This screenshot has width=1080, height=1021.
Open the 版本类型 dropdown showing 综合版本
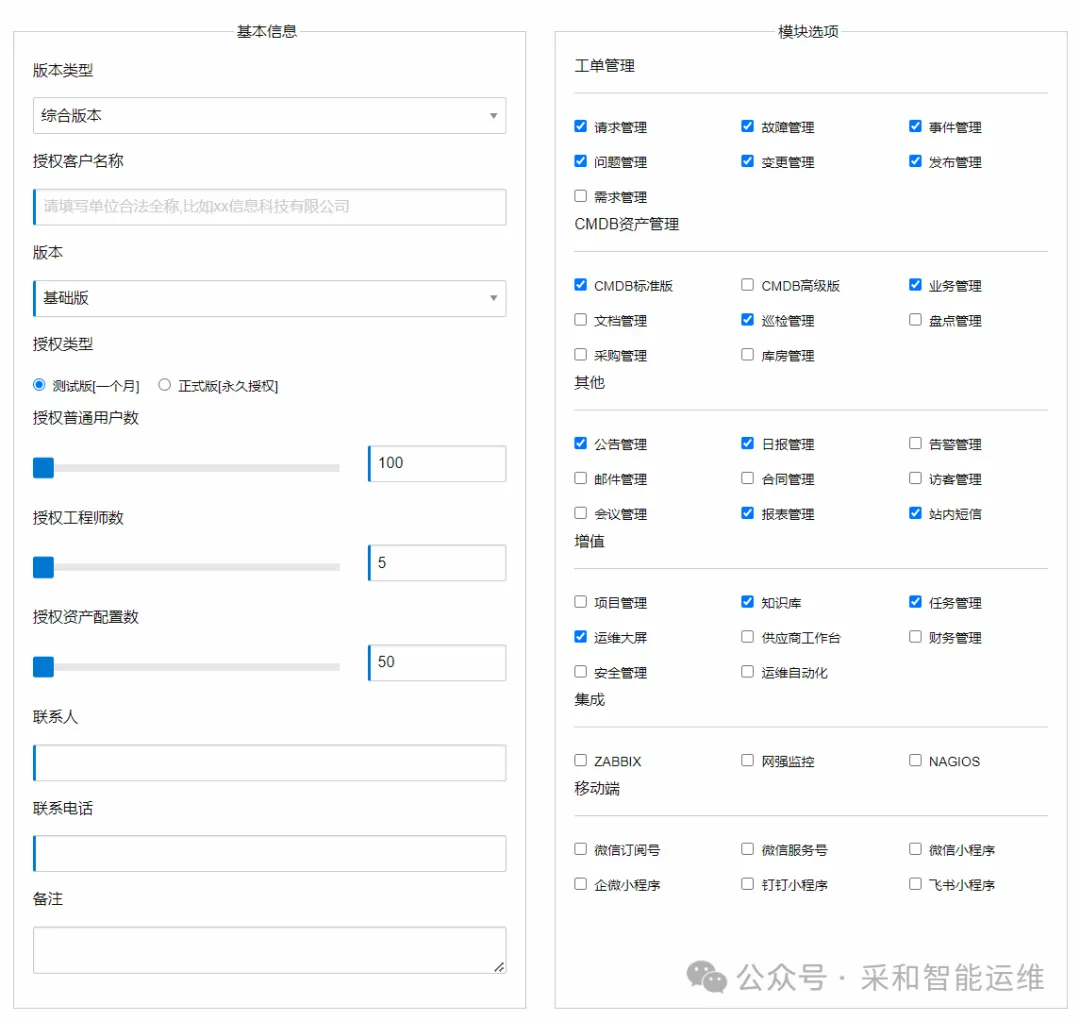[x=269, y=116]
